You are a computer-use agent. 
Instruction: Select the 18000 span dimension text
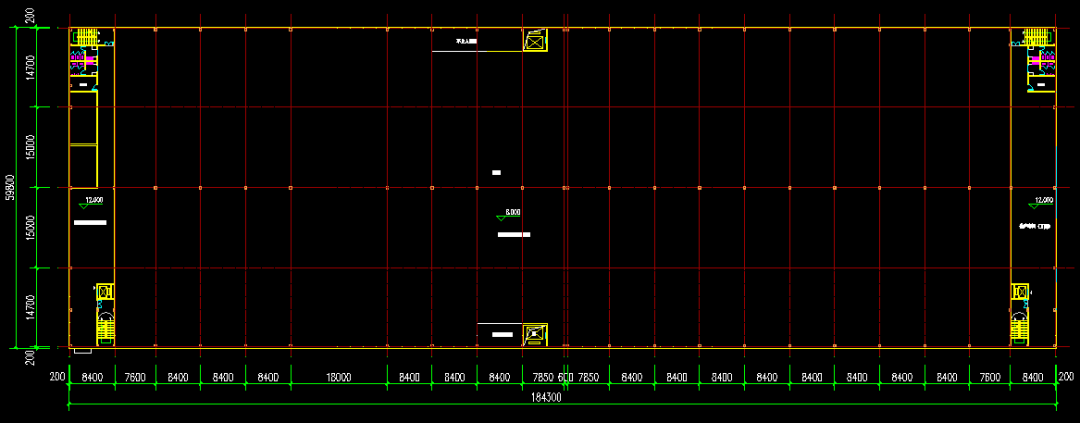pyautogui.click(x=338, y=377)
